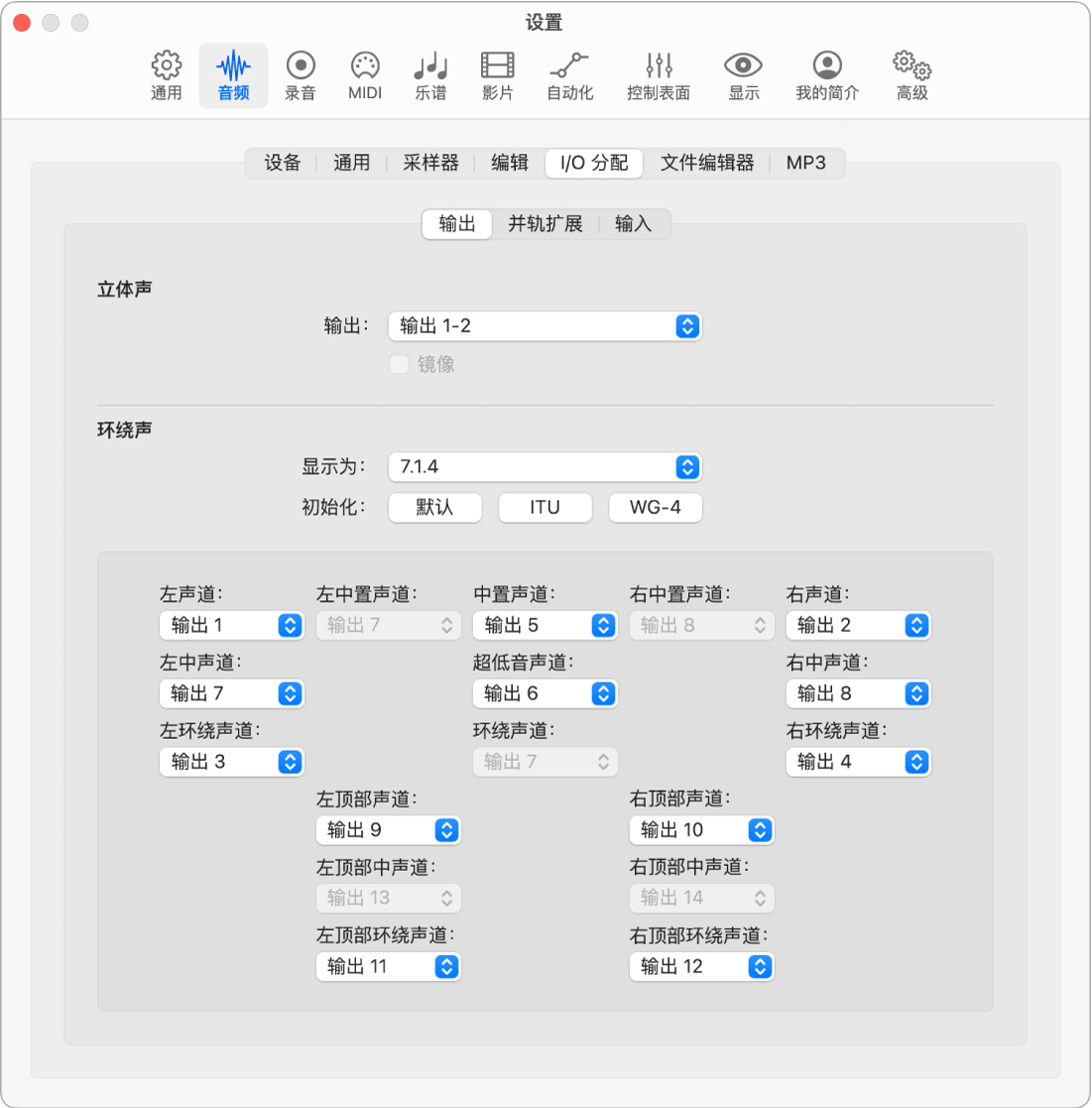This screenshot has width=1092, height=1108.
Task: Open the 右中声道 output dropdown
Action: pos(858,694)
